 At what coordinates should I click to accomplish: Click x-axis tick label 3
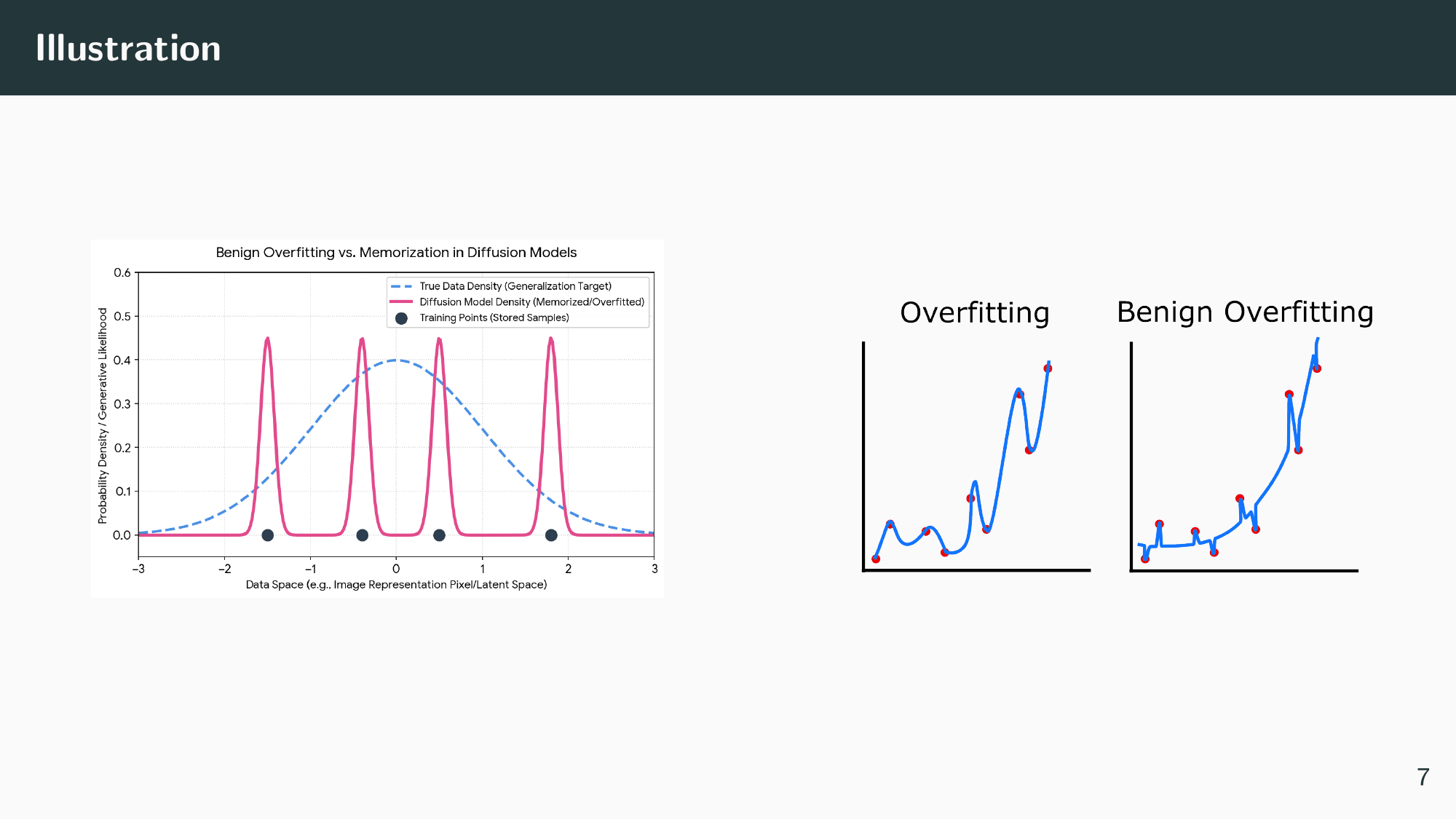click(x=654, y=569)
